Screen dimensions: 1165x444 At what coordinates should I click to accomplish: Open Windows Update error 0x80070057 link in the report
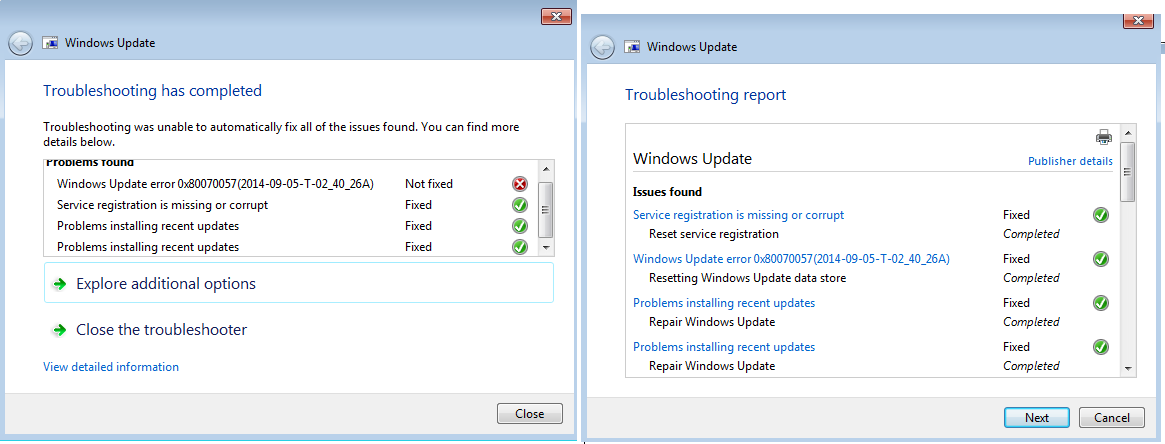pos(791,258)
